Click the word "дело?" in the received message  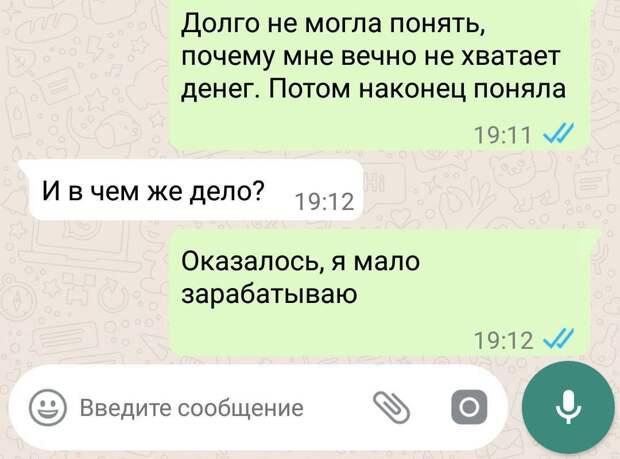pos(227,191)
